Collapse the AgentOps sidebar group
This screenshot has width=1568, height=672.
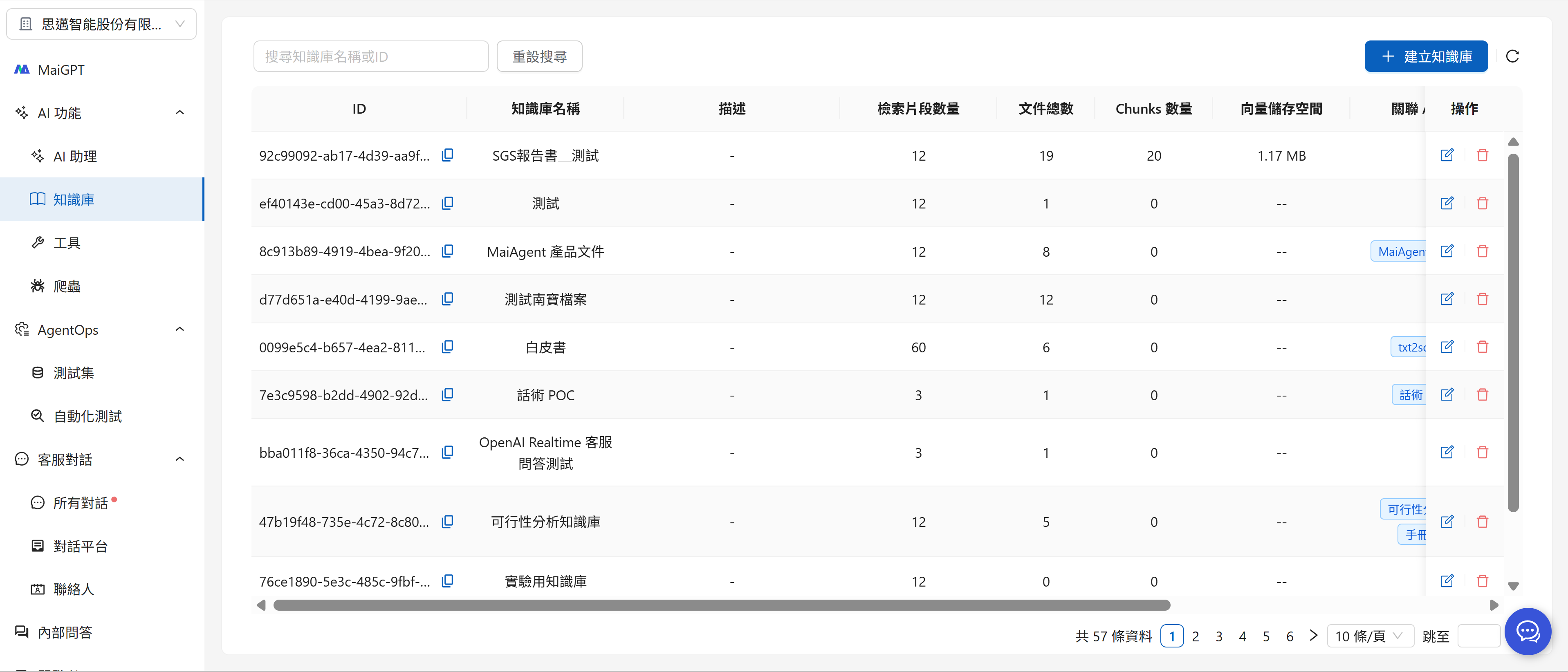point(179,329)
